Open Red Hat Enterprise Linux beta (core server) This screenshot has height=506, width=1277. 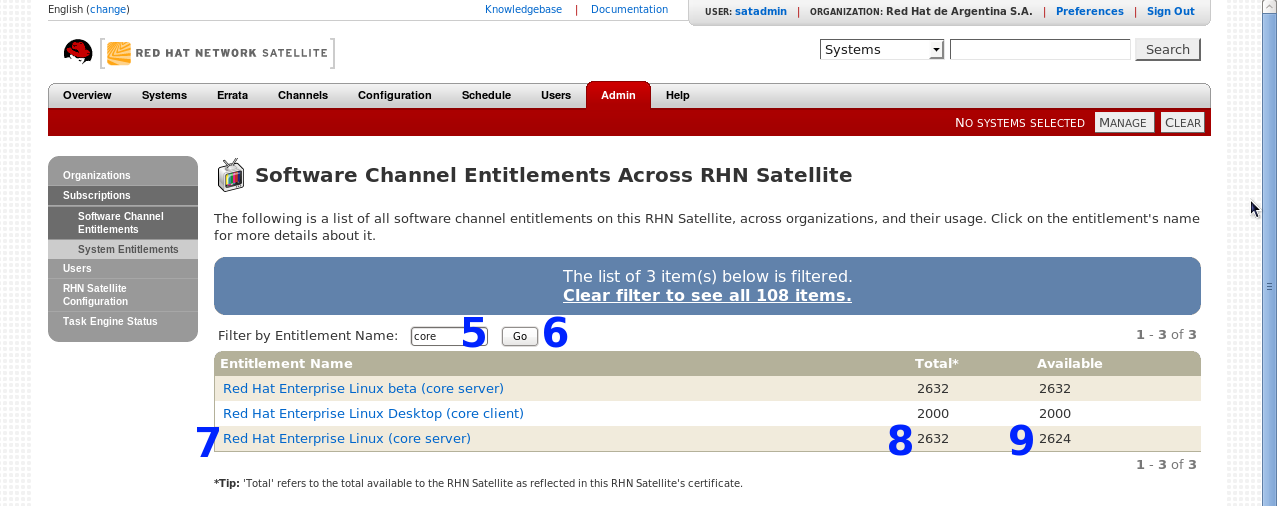363,389
